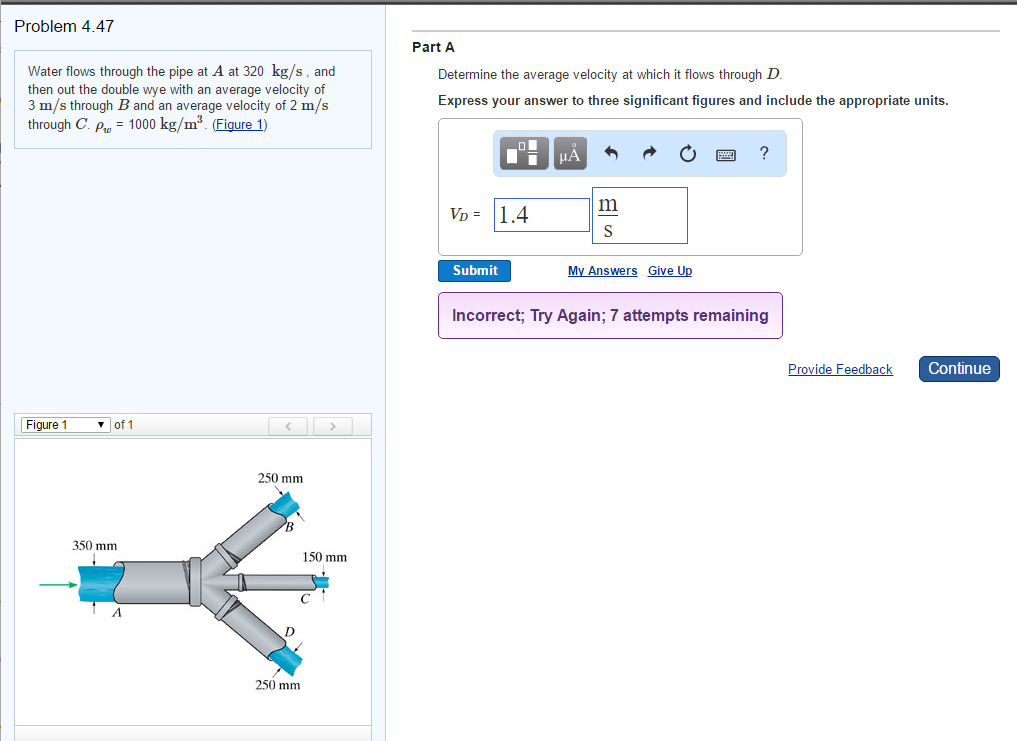Open the Figure 1 selection dropdown
1017x741 pixels.
(64, 424)
